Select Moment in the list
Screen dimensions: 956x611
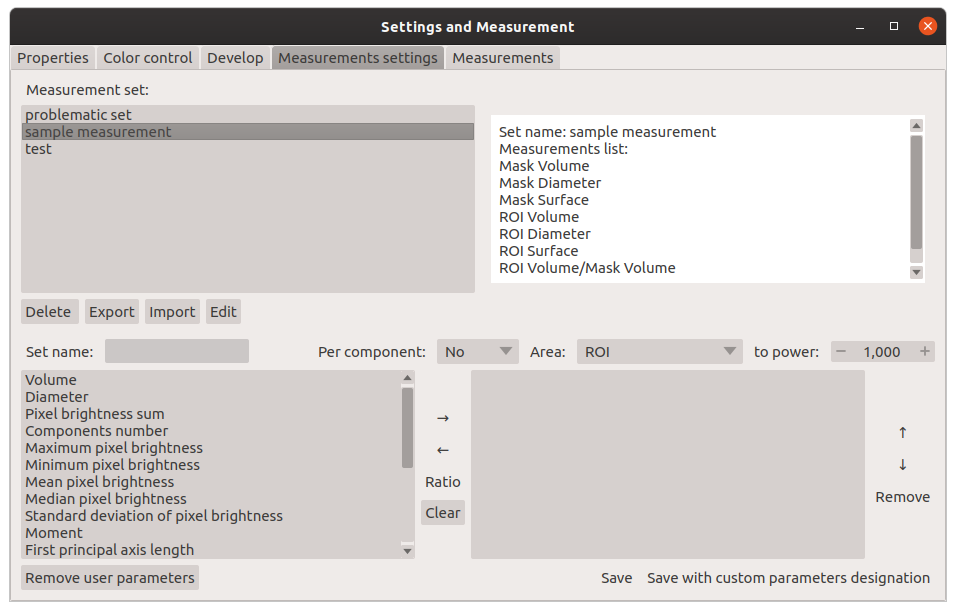212,533
